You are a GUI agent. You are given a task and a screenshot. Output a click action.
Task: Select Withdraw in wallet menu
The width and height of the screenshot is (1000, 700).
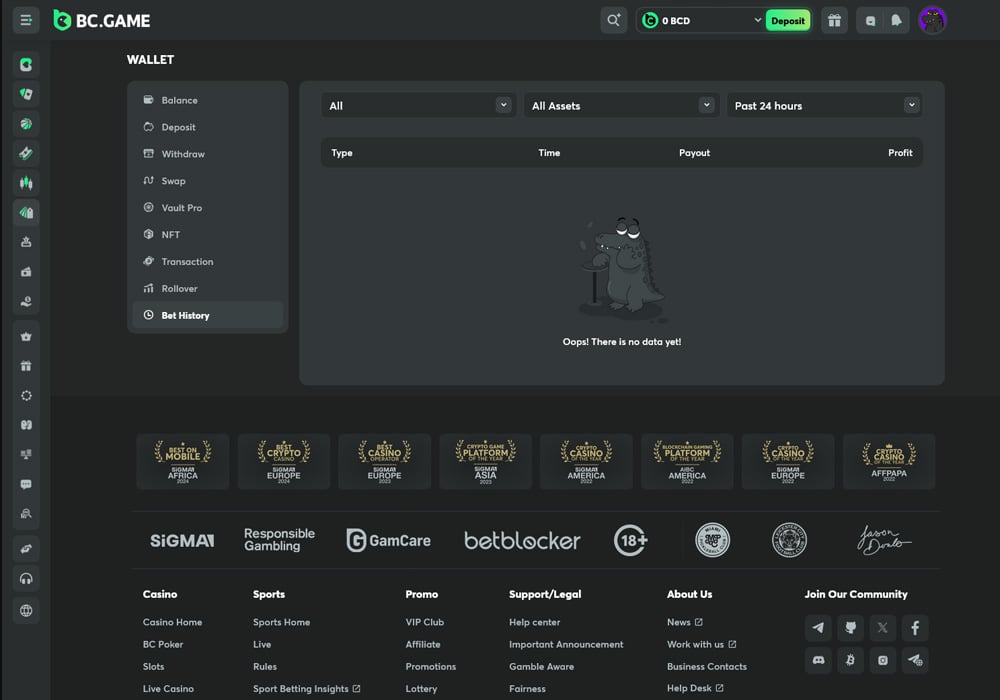[183, 154]
